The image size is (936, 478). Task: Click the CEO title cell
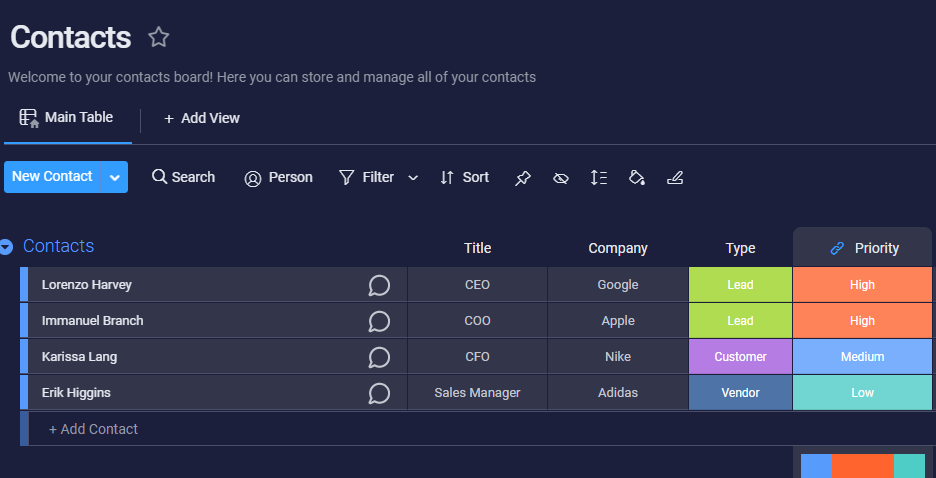[x=478, y=285]
